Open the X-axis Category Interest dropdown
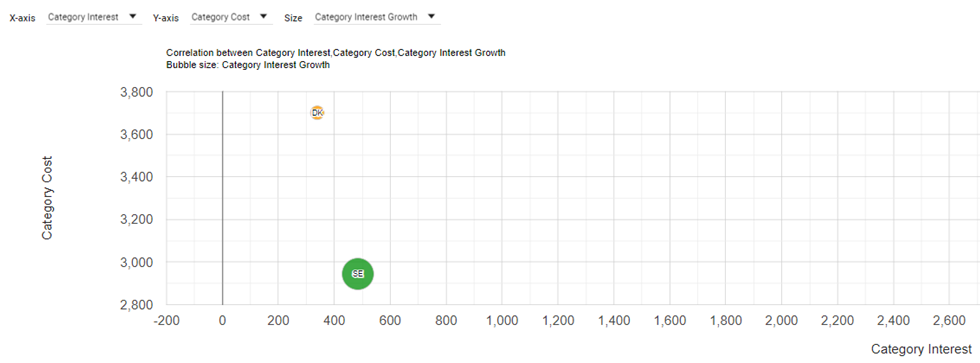980x363 pixels. pos(92,17)
